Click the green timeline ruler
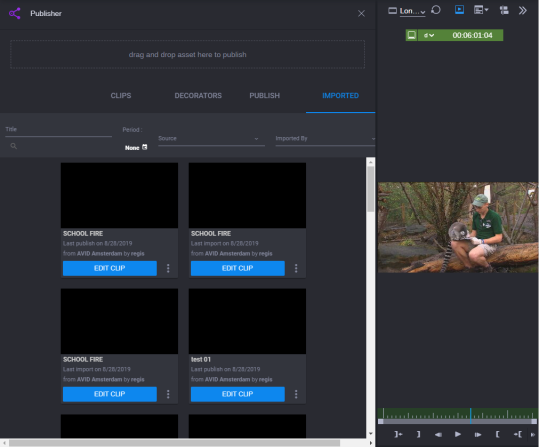Image resolution: width=539 pixels, height=447 pixels. click(x=457, y=413)
